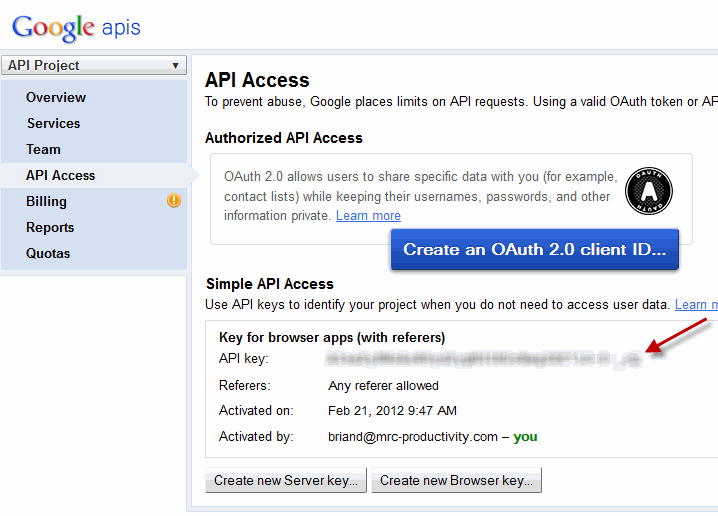Click the 'API Access' page title

coord(257,80)
